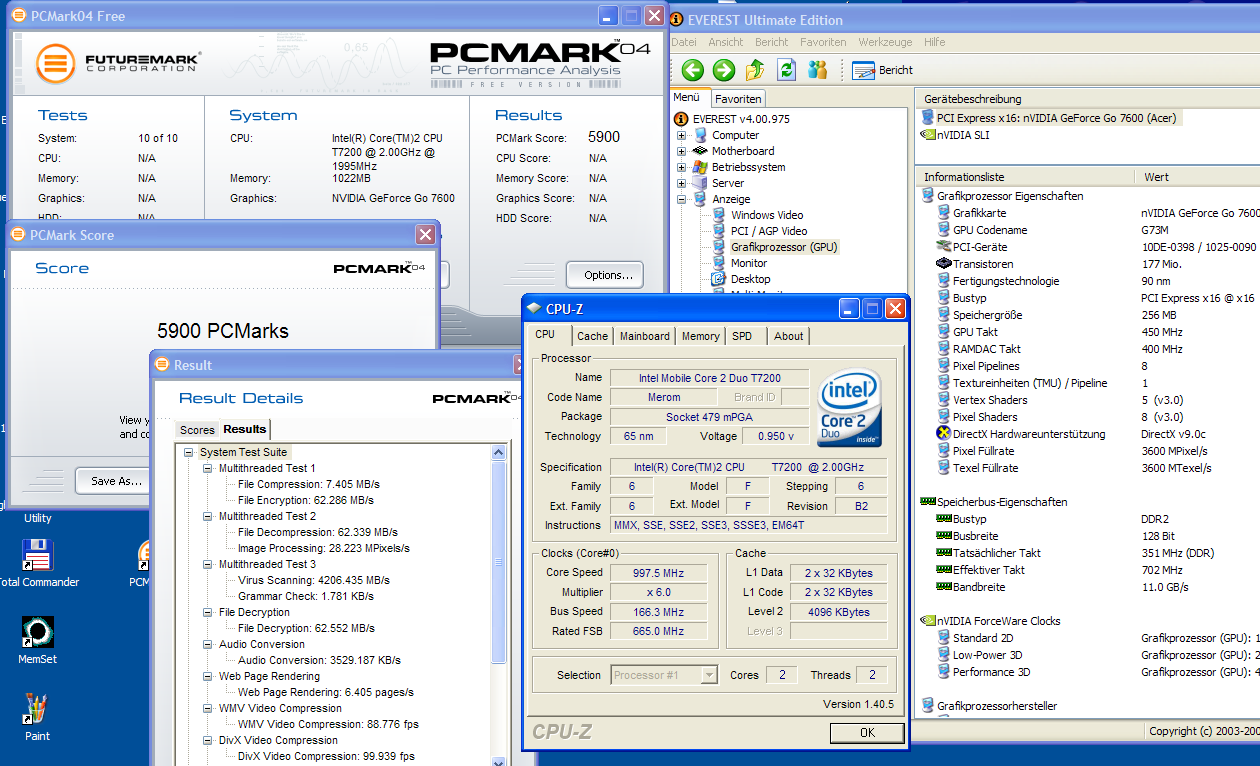This screenshot has height=766, width=1260.
Task: Switch to Memory tab in CPU-Z
Action: point(700,336)
